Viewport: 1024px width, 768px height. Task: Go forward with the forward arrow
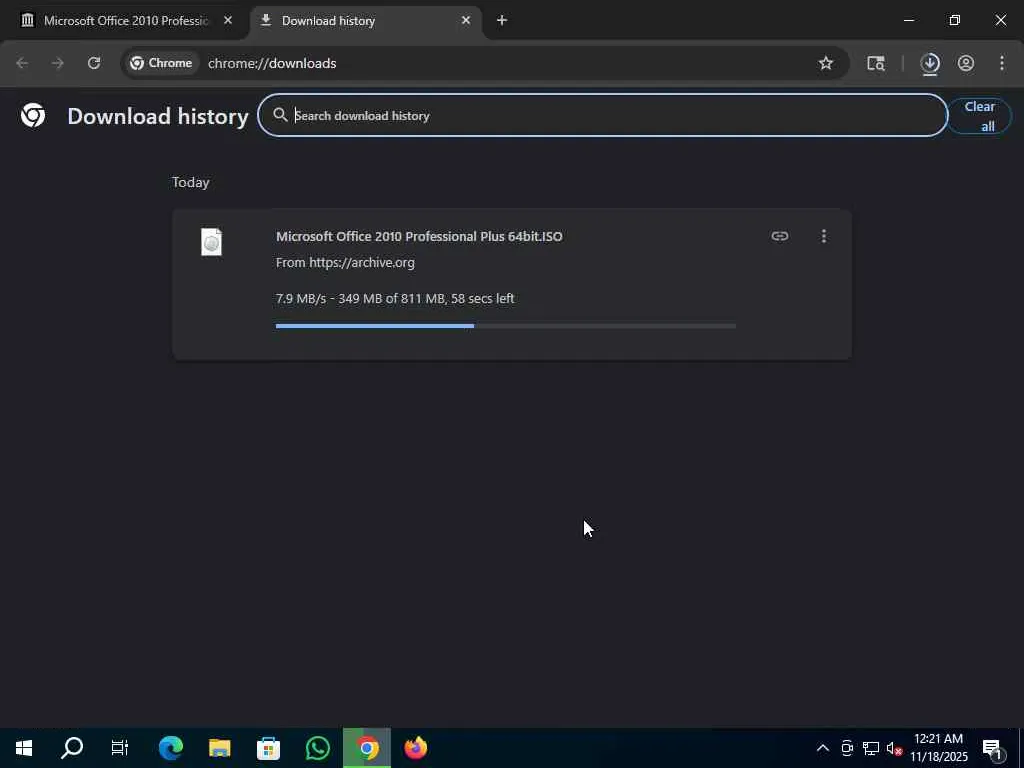point(58,63)
